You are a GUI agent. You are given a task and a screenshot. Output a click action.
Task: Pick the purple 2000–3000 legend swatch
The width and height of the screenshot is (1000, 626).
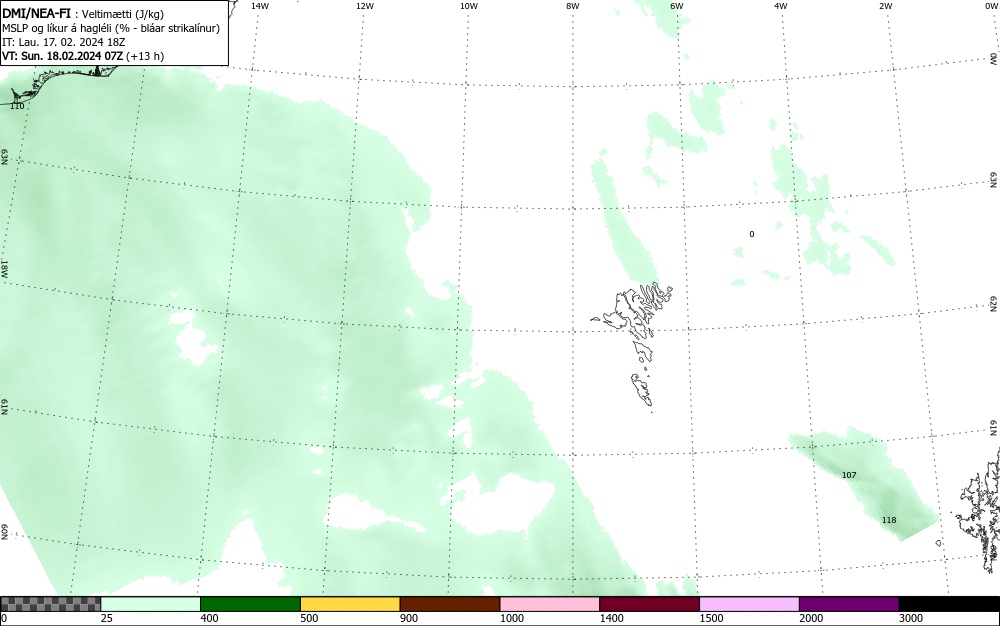(849, 604)
